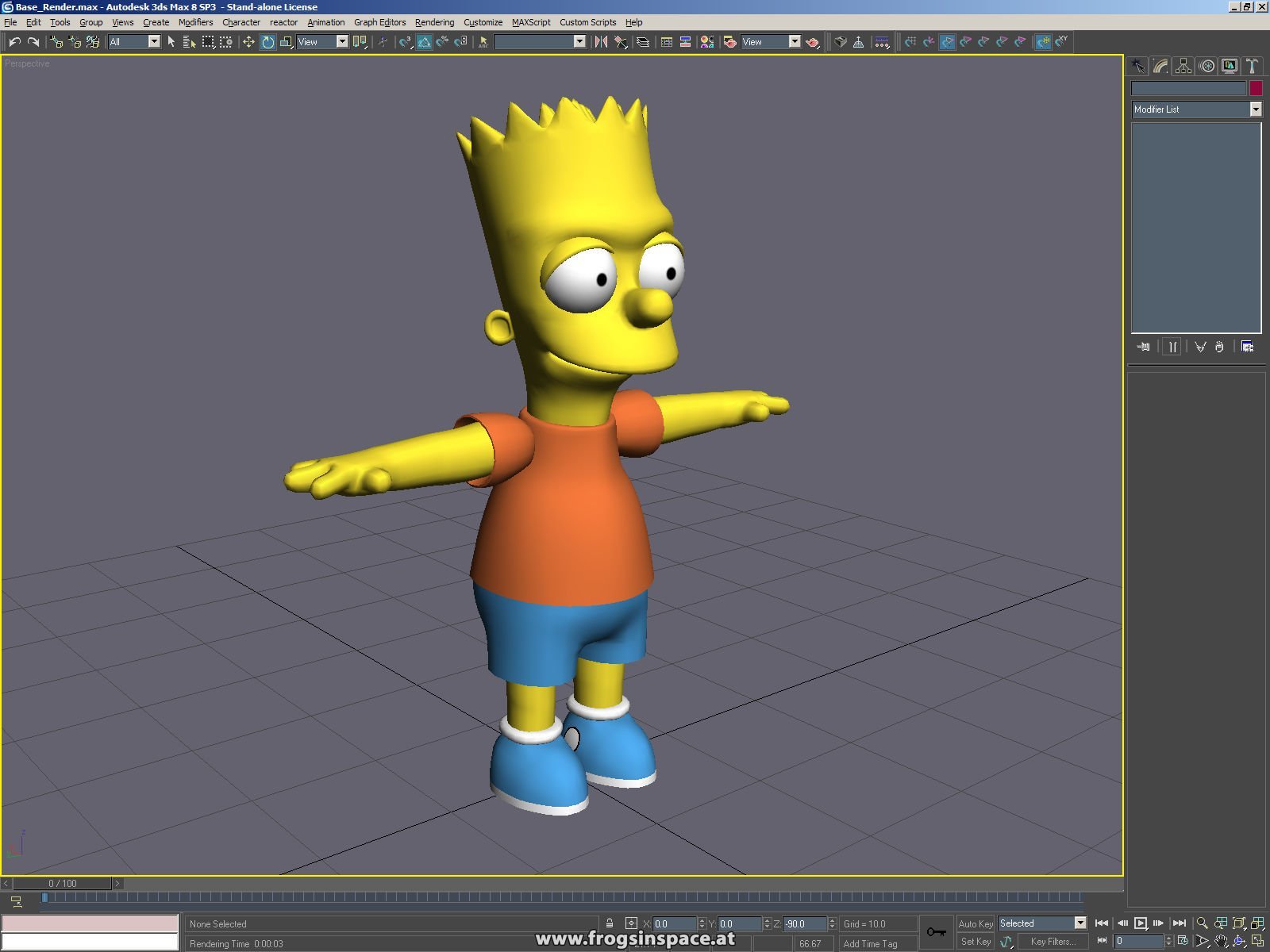Open the Selection Filter 'All' dropdown
1270x952 pixels.
click(134, 42)
